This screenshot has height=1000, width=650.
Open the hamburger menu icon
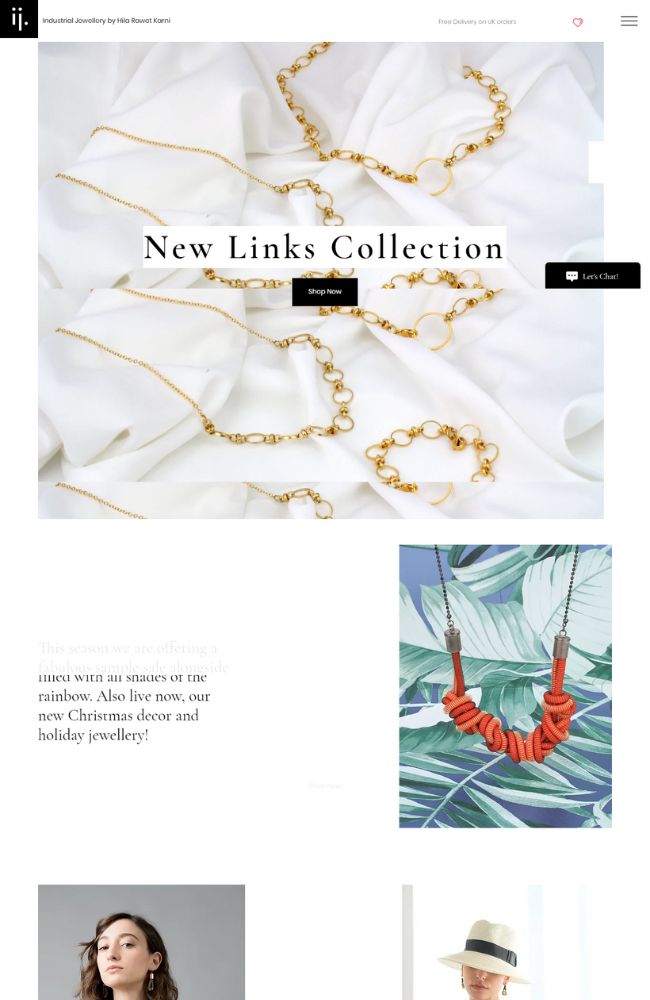(x=629, y=21)
